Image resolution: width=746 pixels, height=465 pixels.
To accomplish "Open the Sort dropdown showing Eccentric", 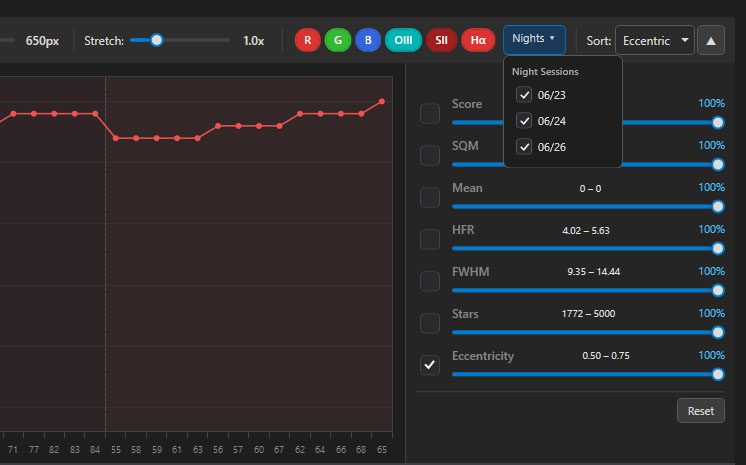I will pos(655,40).
